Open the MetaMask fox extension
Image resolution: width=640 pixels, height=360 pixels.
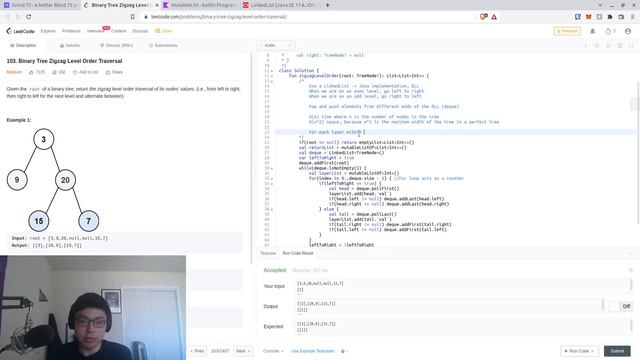589,17
